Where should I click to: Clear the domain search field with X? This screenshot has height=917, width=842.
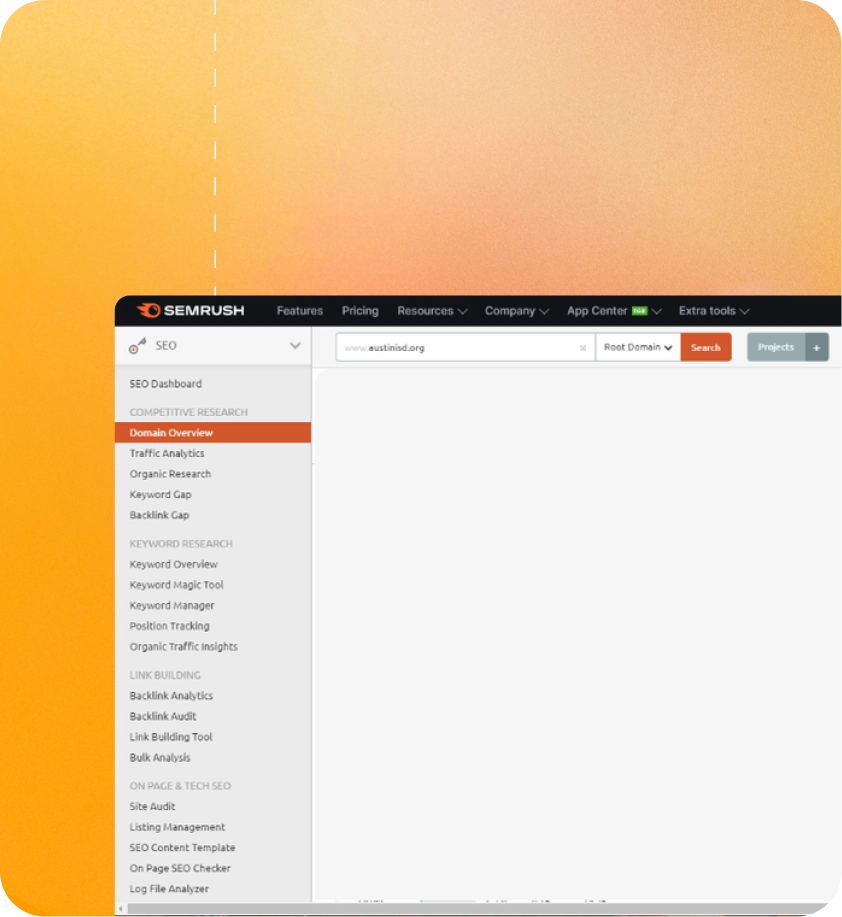click(583, 348)
